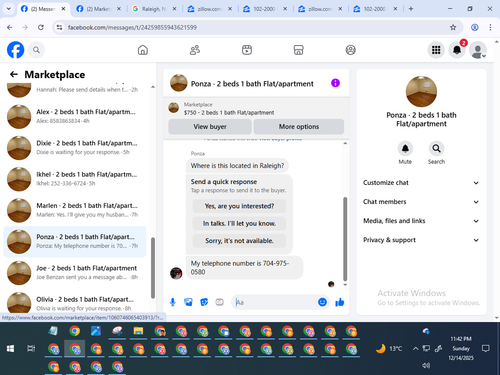
Task: Open Alex's 2 beds conversation
Action: pos(75,116)
